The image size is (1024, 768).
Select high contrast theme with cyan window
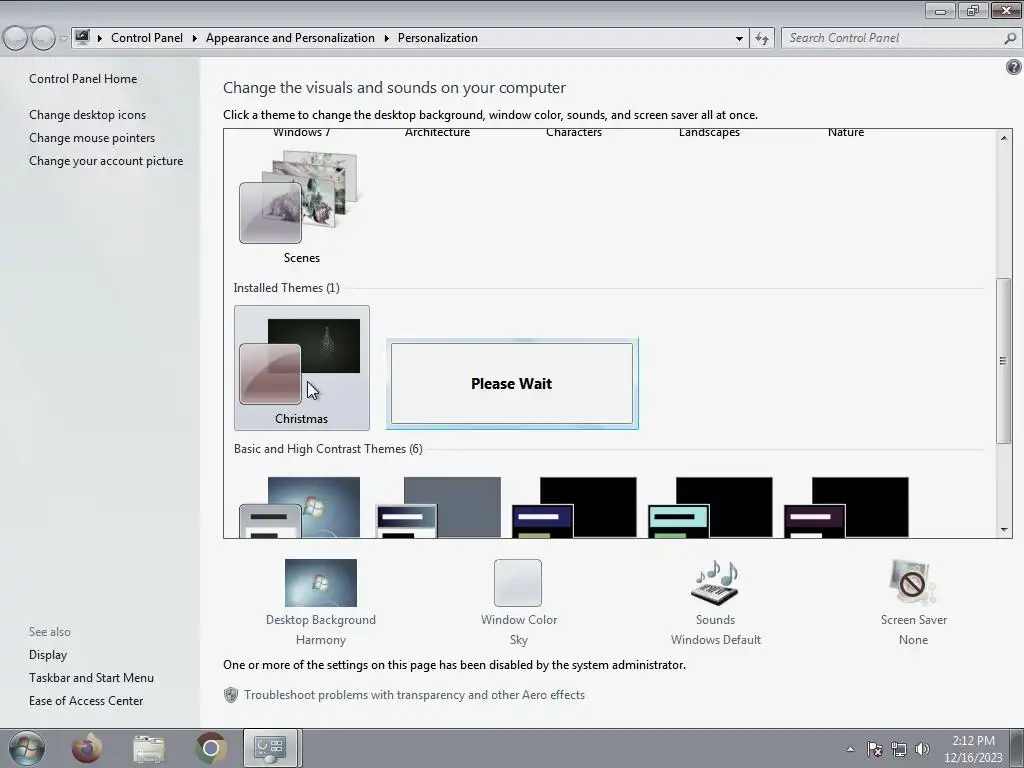point(710,507)
